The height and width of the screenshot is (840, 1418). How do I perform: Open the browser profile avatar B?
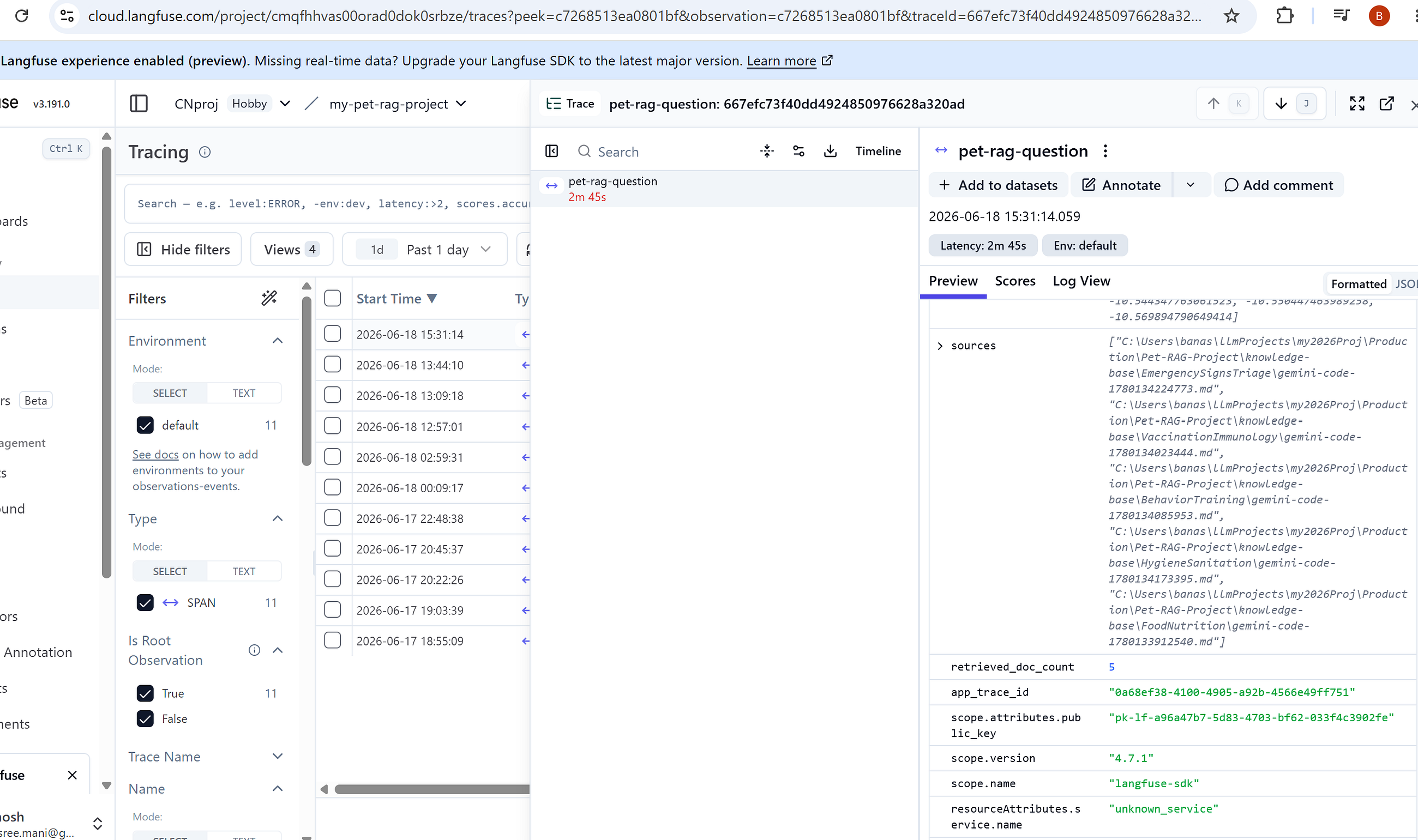click(1379, 16)
